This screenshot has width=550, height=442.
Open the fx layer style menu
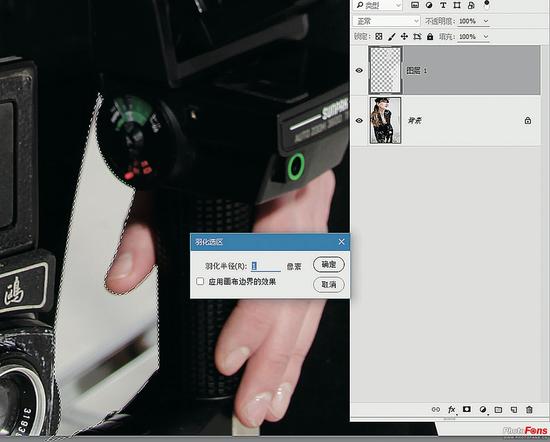pos(451,409)
